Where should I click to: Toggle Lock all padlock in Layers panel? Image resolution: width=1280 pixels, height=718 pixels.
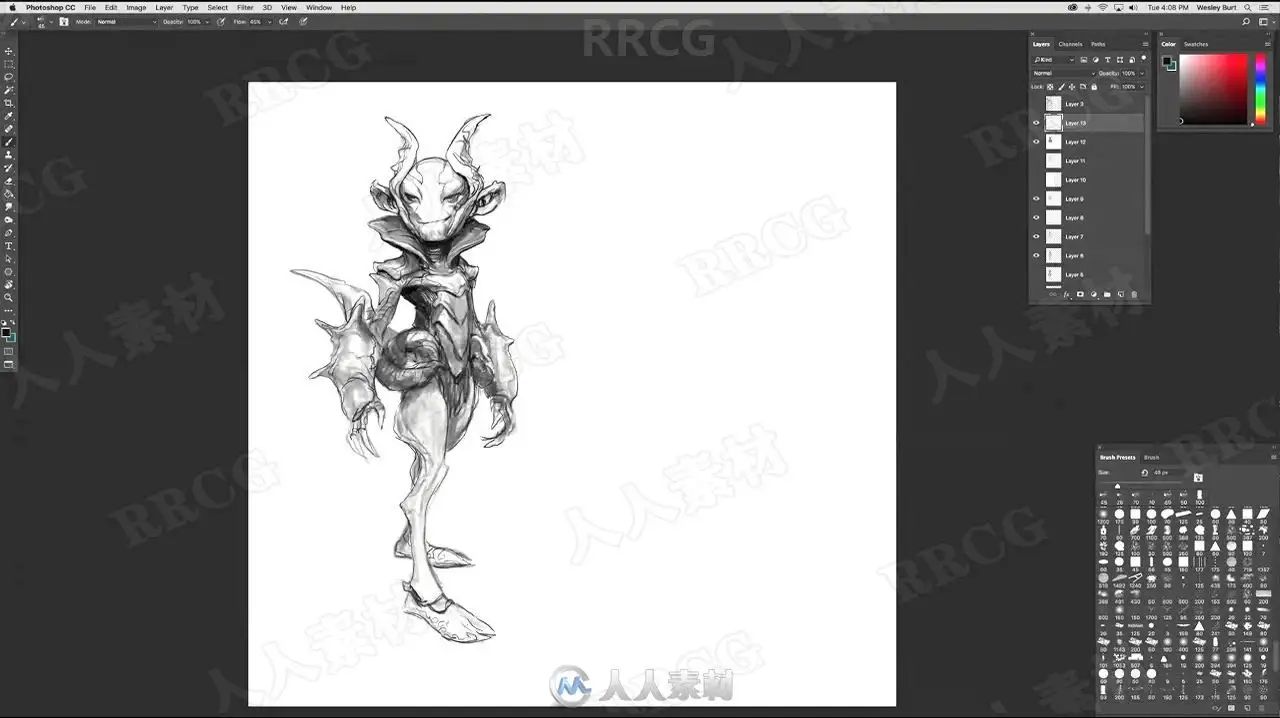point(1094,87)
